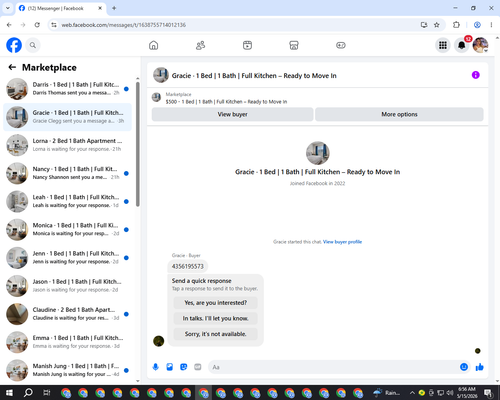Open the account profile picture menu
This screenshot has height=400, width=500.
pos(480,45)
